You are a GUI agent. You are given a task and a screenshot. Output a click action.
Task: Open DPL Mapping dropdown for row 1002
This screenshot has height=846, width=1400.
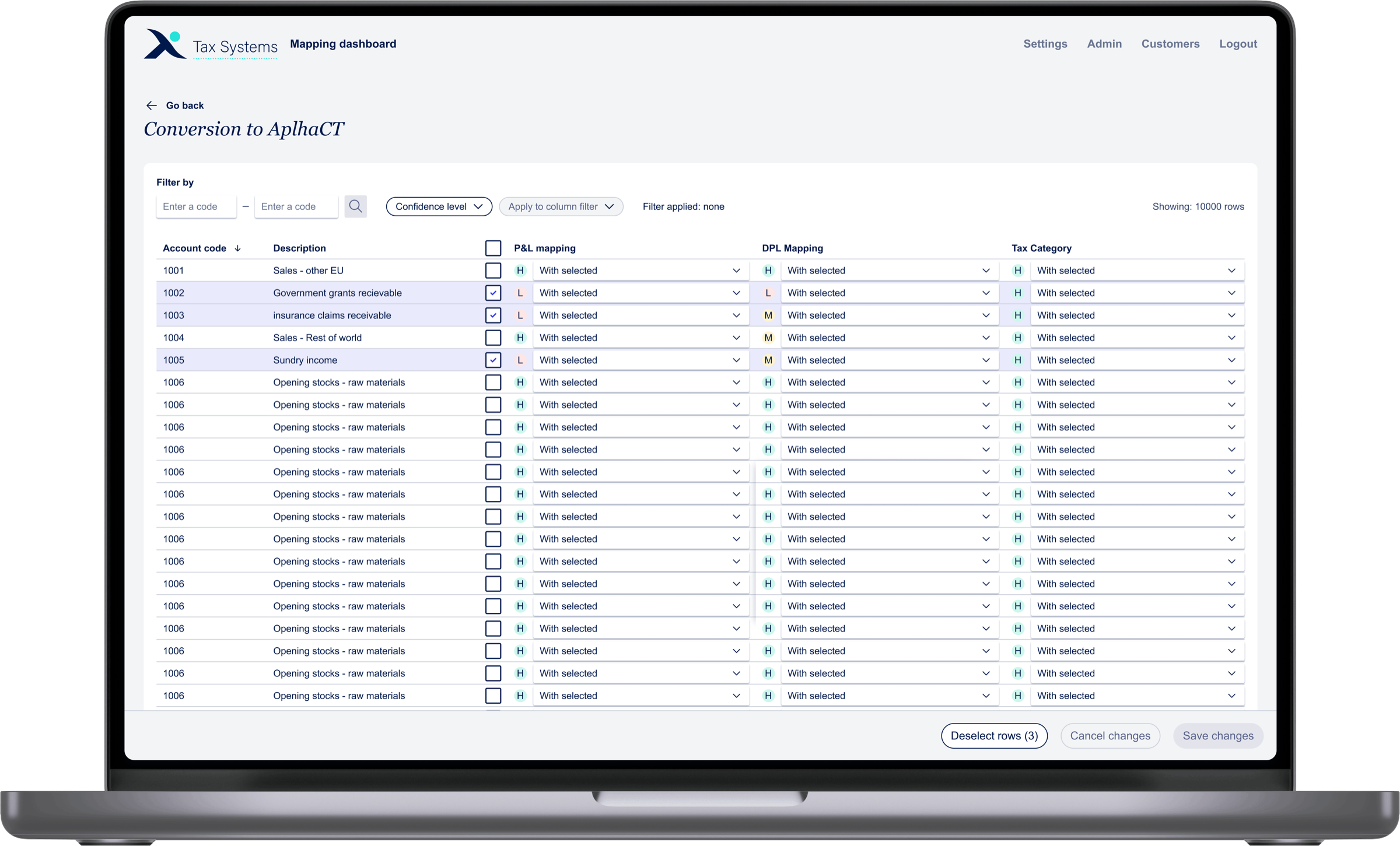(890, 293)
